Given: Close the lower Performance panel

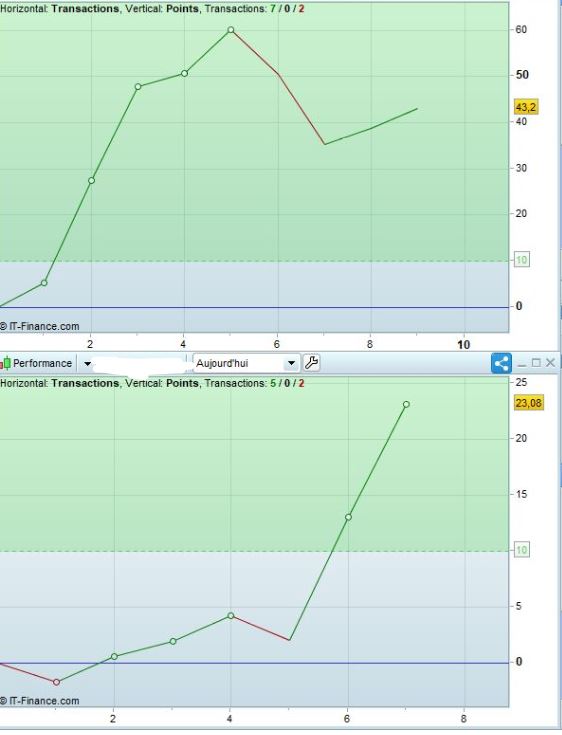Looking at the screenshot, I should [x=551, y=363].
